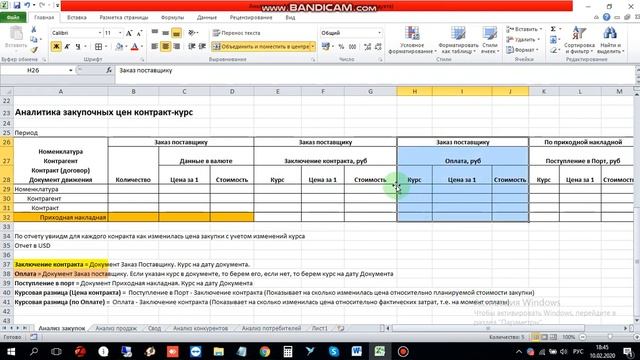Open Chrome from the Windows taskbar

[264, 351]
